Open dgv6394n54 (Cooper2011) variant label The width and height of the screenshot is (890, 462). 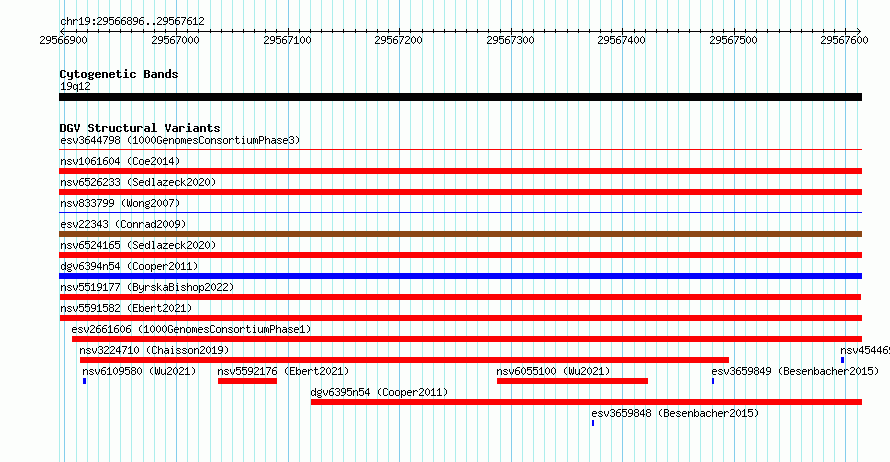tap(129, 266)
